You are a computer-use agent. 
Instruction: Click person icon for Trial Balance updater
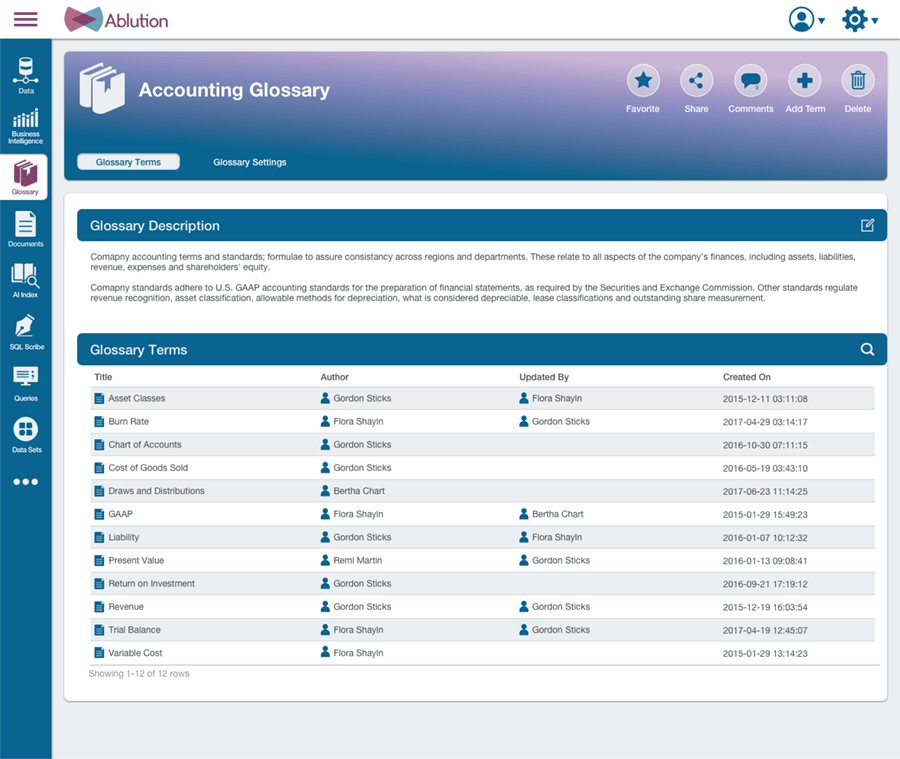tap(523, 629)
